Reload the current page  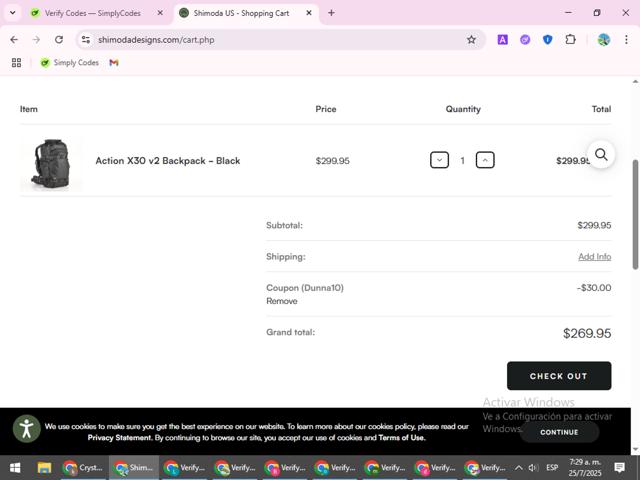point(59,40)
